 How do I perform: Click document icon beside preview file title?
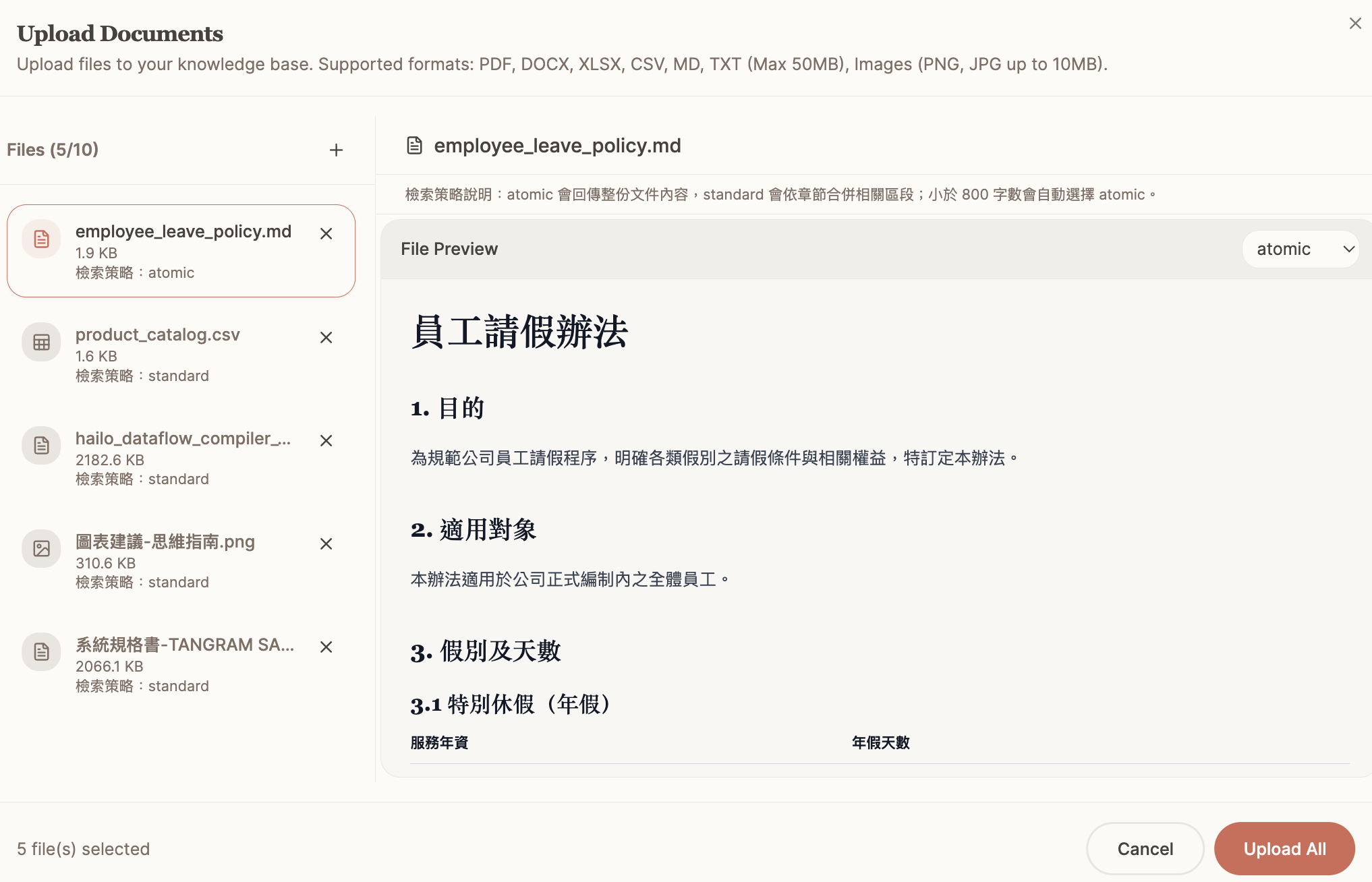(x=414, y=146)
